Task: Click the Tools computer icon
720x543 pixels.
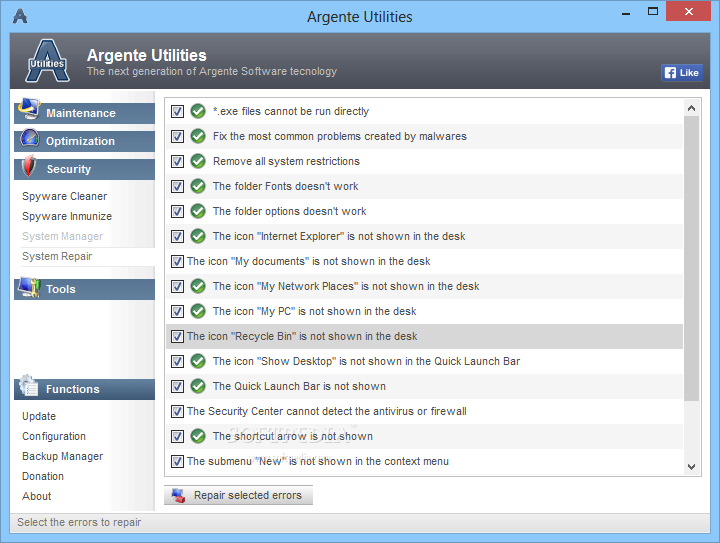Action: click(29, 287)
